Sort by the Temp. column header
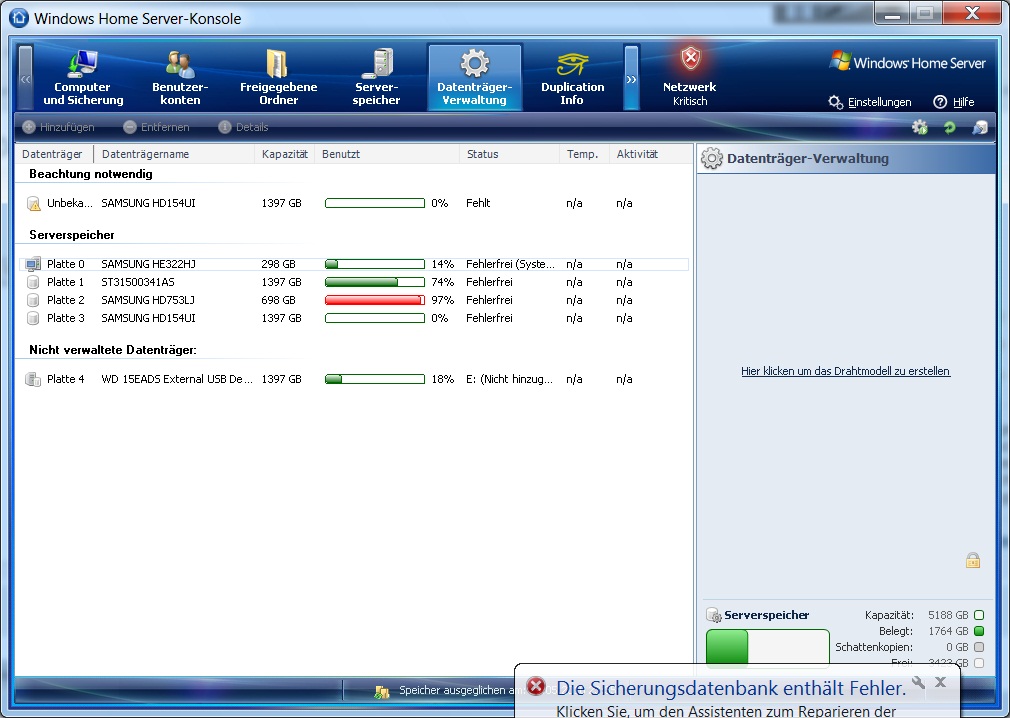Image resolution: width=1010 pixels, height=718 pixels. click(x=584, y=154)
